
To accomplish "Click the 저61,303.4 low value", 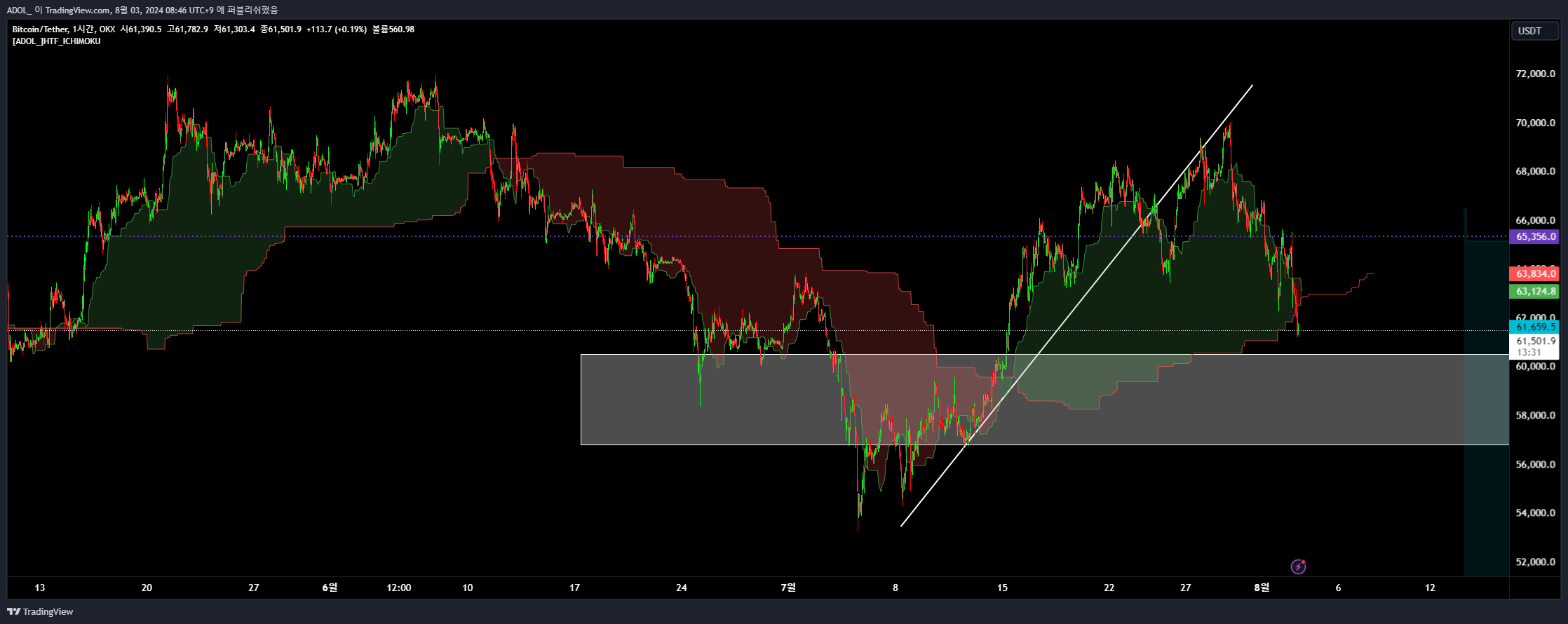I will (234, 29).
